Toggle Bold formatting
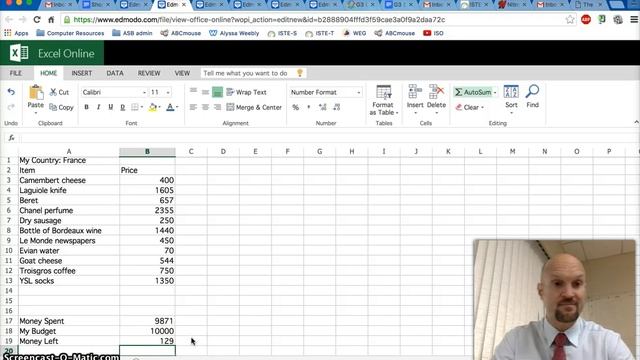The height and width of the screenshot is (360, 640). (86, 107)
